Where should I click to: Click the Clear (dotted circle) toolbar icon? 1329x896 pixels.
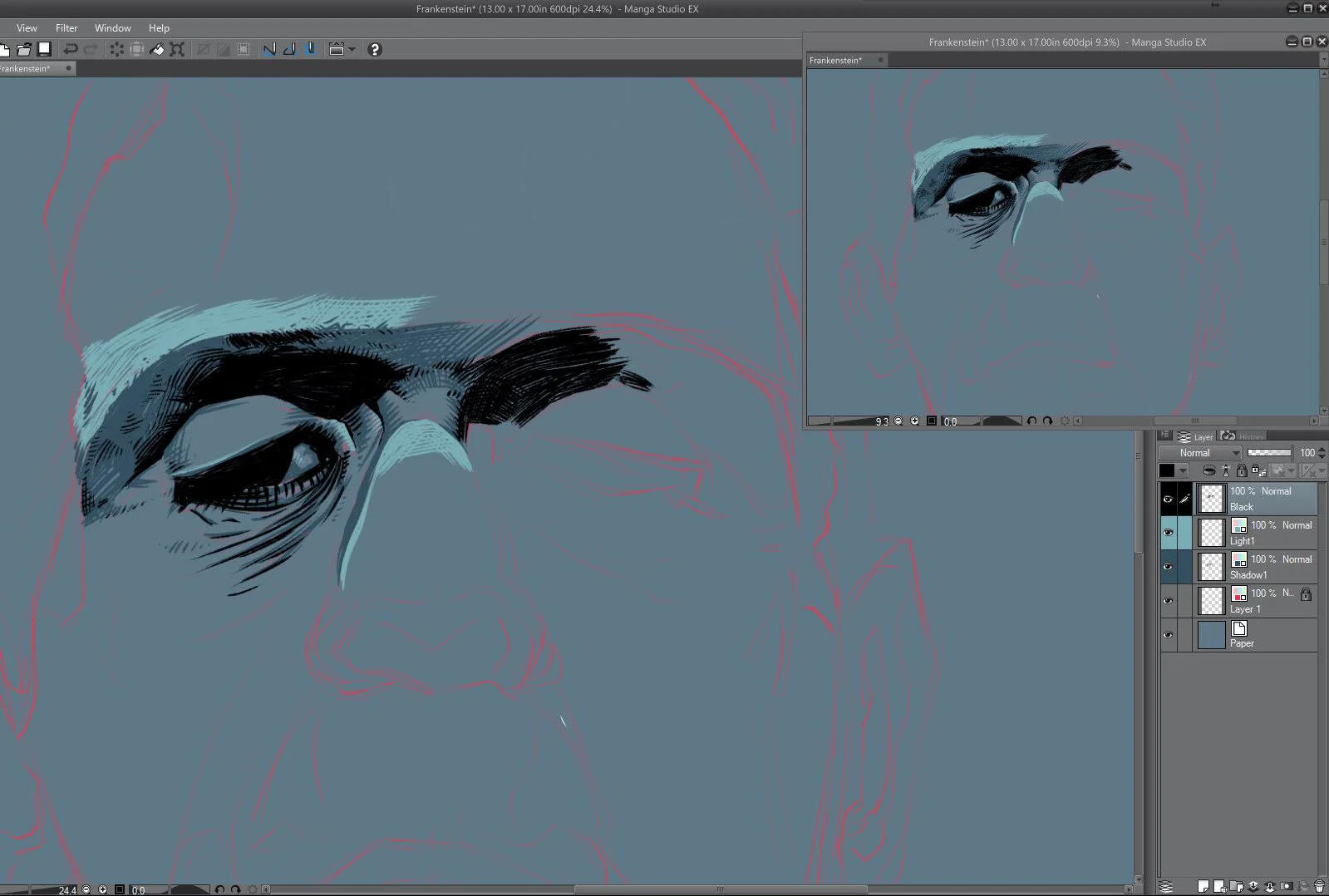click(116, 49)
